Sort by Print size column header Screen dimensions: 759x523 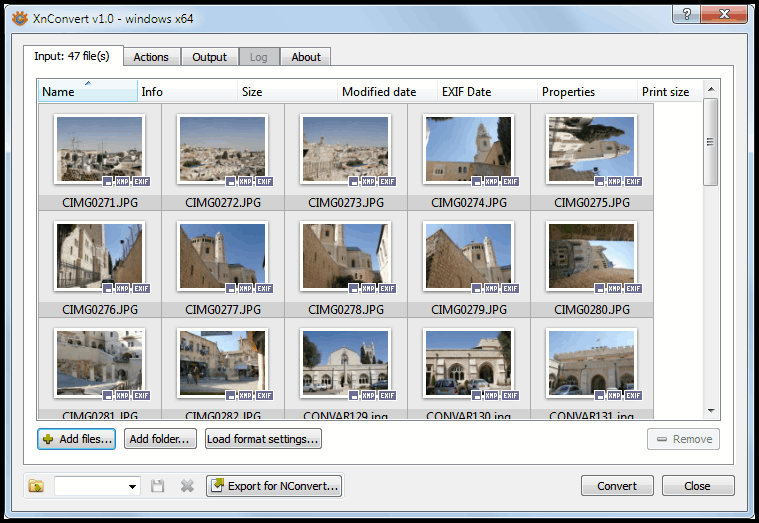(x=670, y=91)
